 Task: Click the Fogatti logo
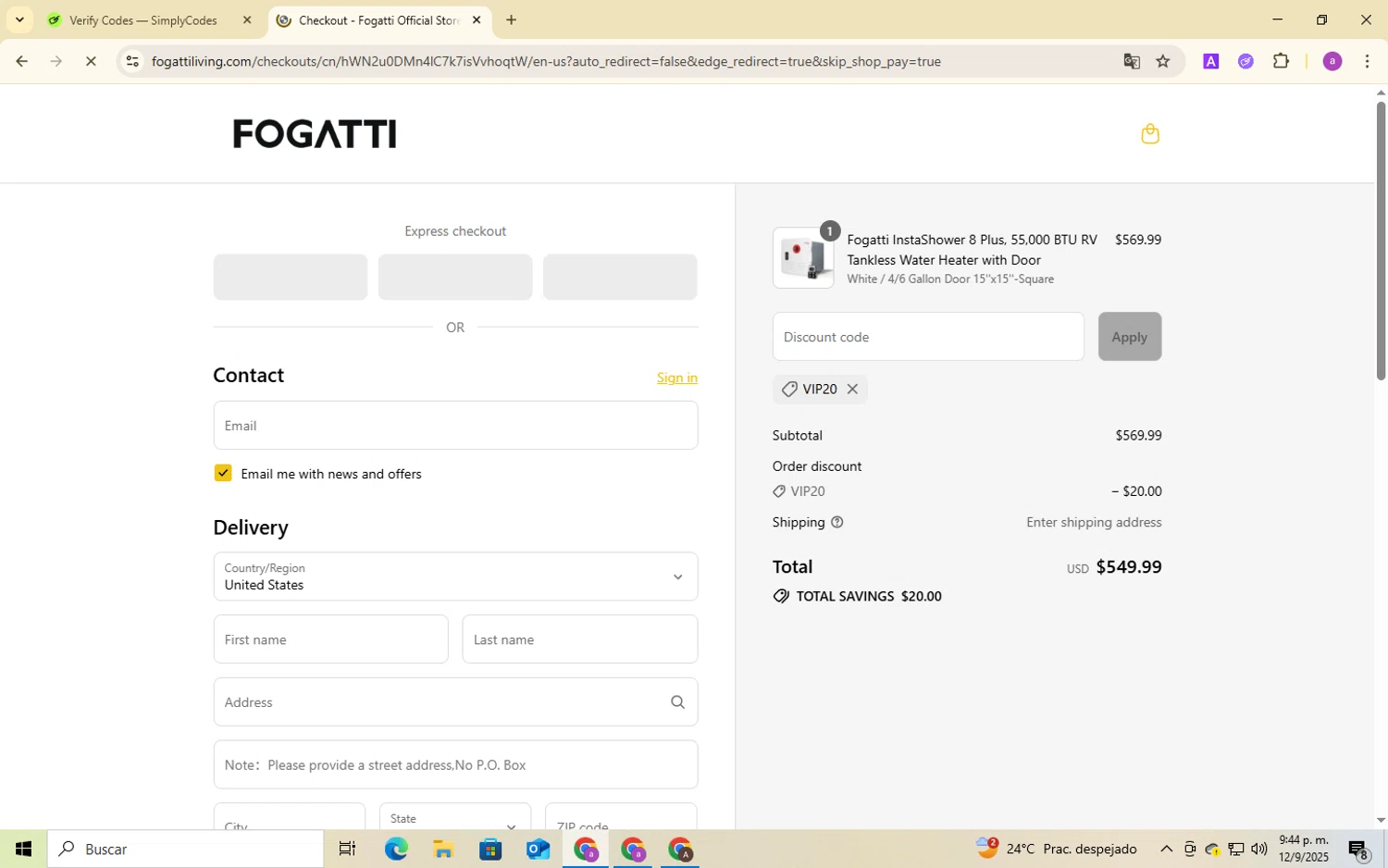click(x=315, y=134)
